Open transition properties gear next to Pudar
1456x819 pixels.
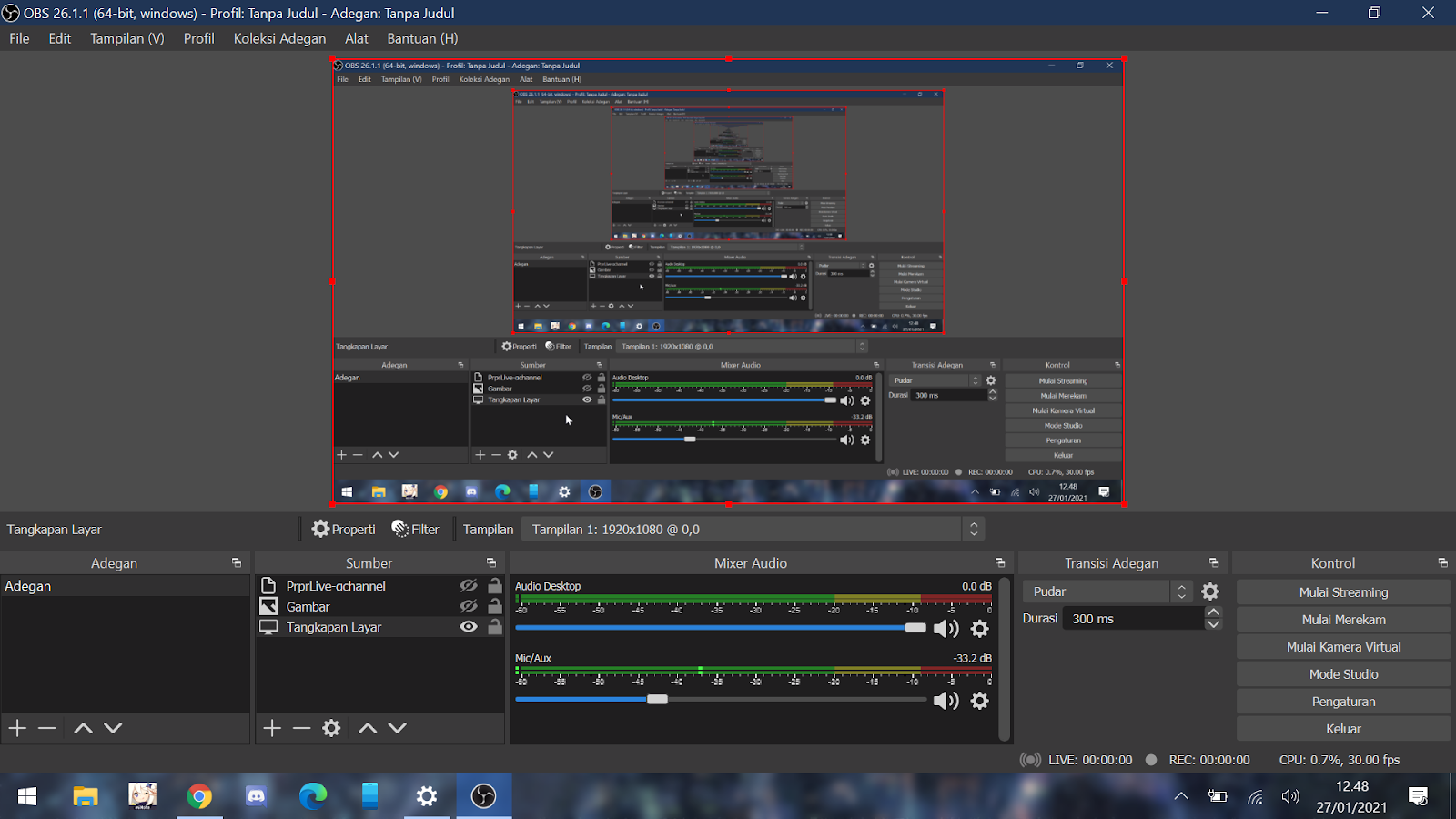(1210, 591)
